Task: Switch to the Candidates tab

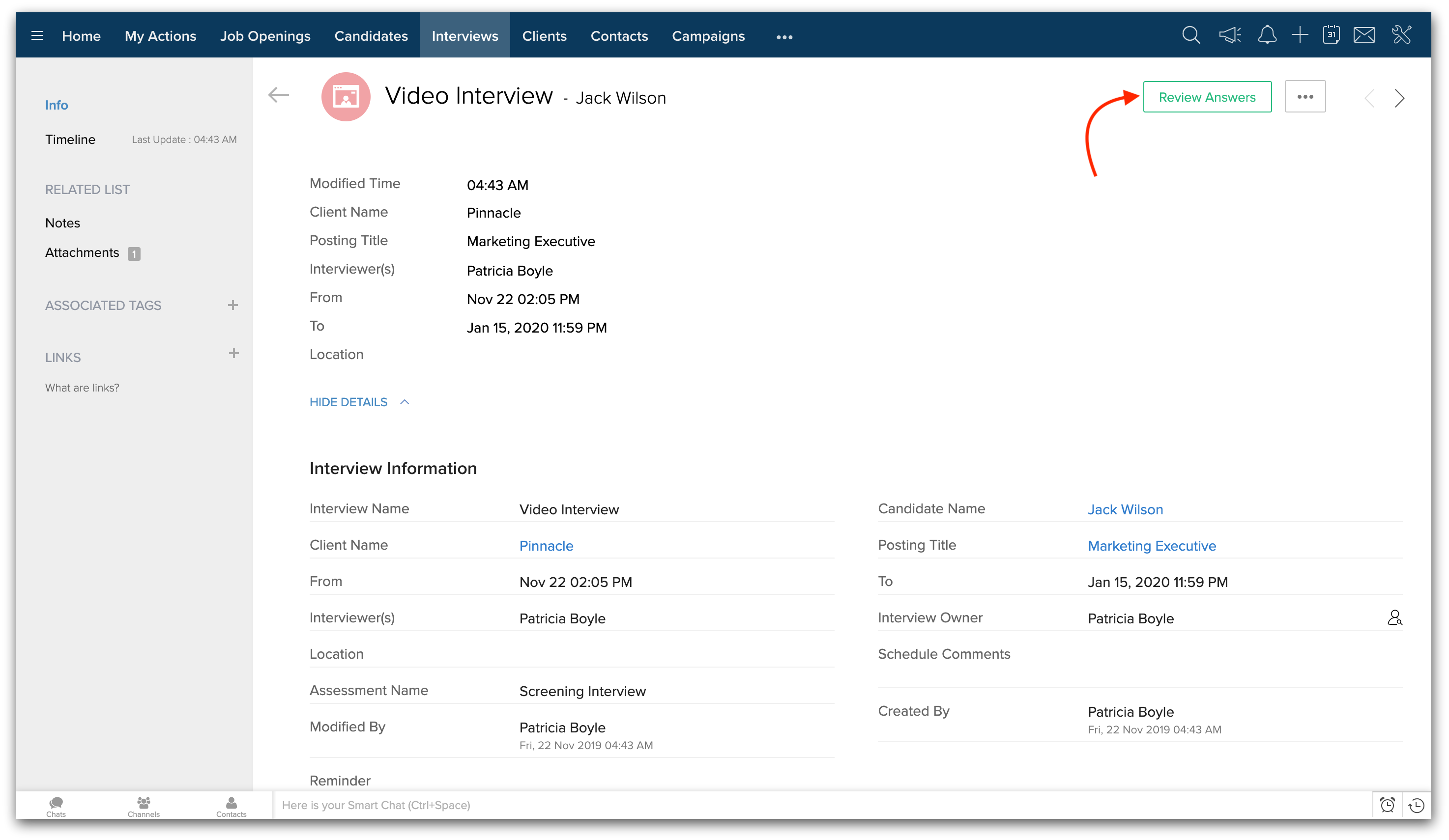Action: (371, 36)
